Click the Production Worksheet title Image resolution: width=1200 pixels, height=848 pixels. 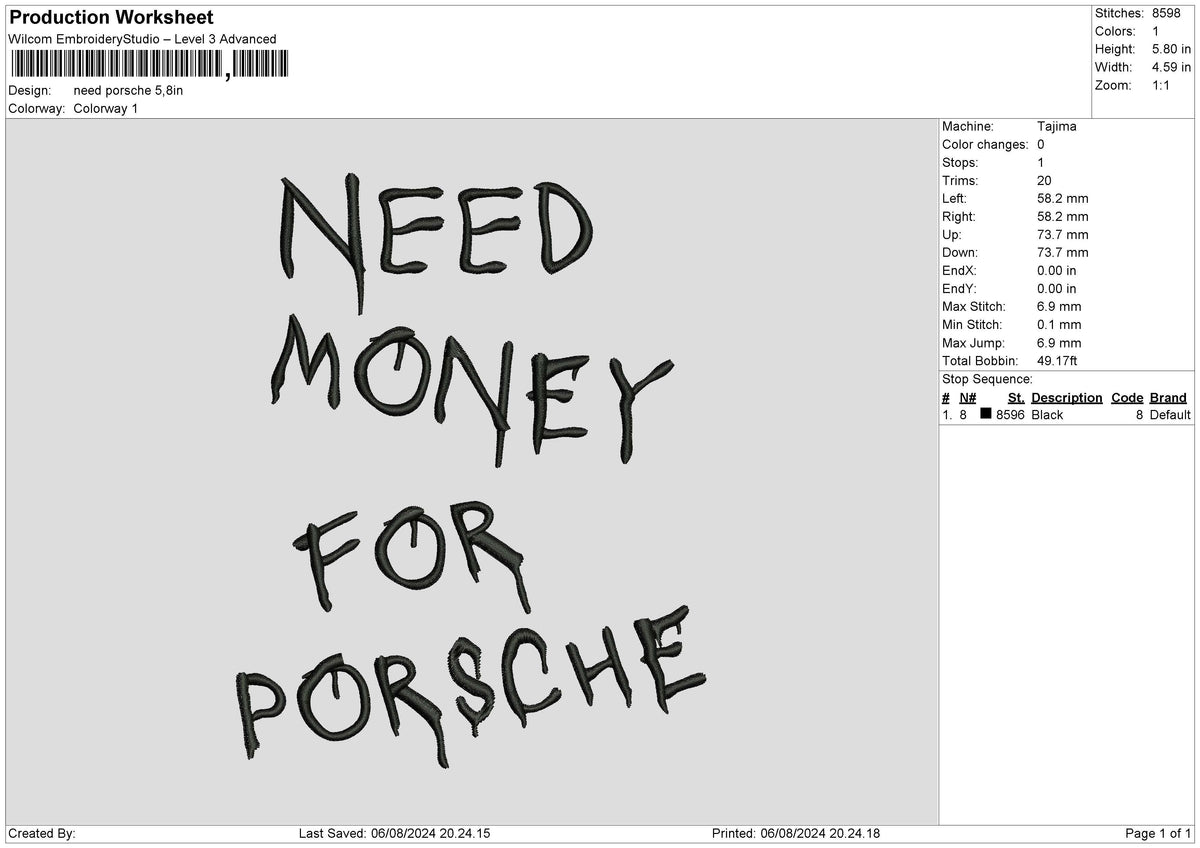pos(110,18)
